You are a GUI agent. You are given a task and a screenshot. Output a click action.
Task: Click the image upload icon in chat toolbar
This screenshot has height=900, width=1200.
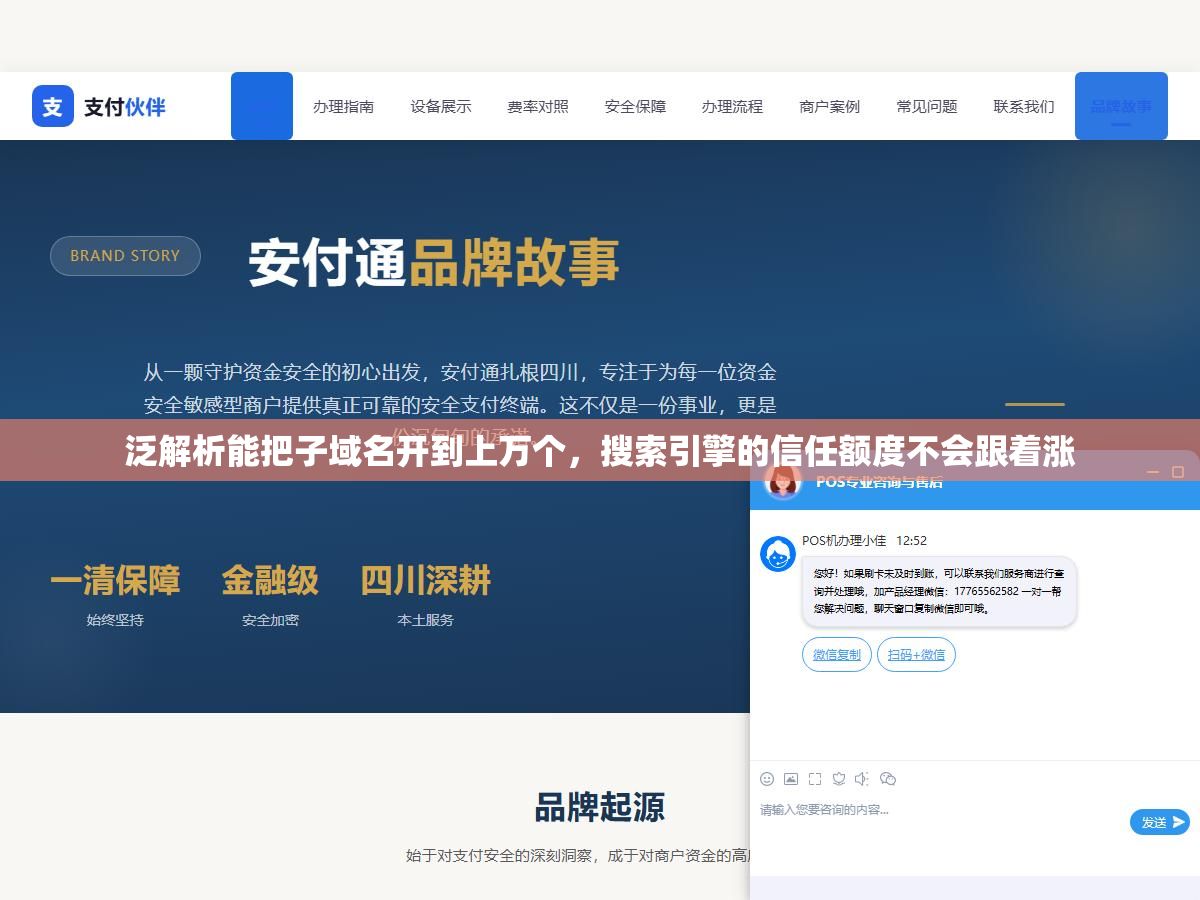[x=791, y=778]
